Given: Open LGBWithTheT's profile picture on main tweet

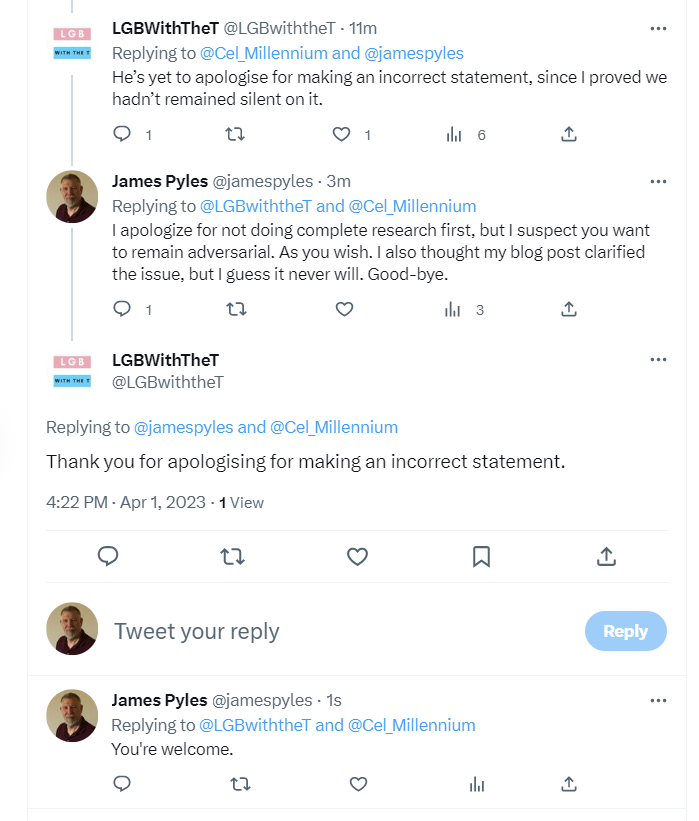Looking at the screenshot, I should [x=72, y=371].
